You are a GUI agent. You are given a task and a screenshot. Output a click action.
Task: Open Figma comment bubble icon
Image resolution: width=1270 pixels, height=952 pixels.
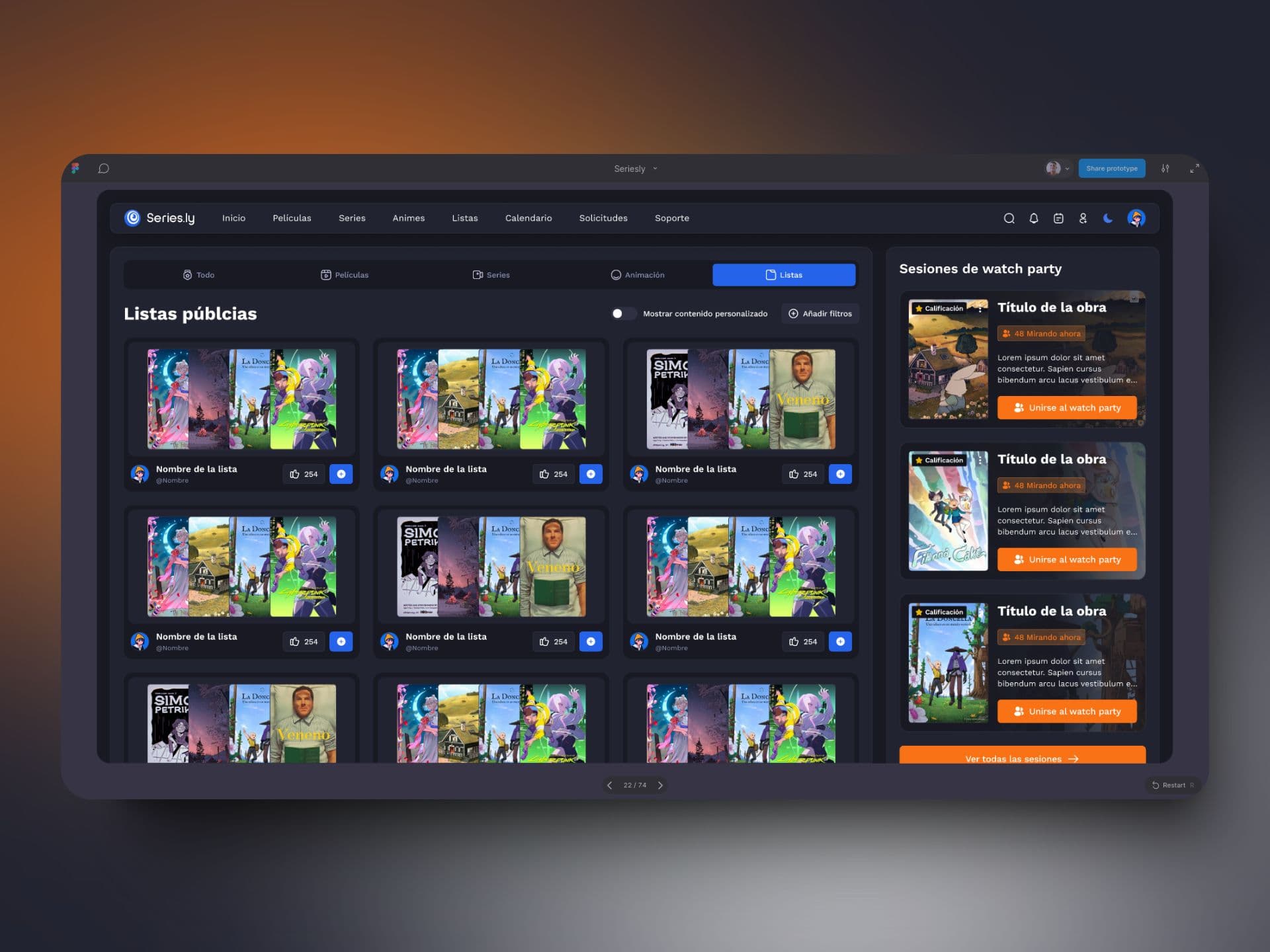pos(103,169)
